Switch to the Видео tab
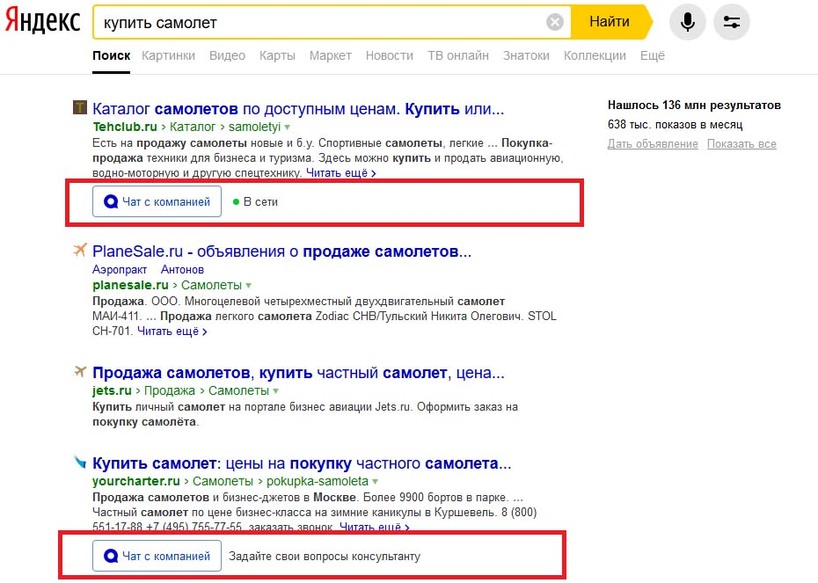Screen dimensions: 818x583 (227, 56)
